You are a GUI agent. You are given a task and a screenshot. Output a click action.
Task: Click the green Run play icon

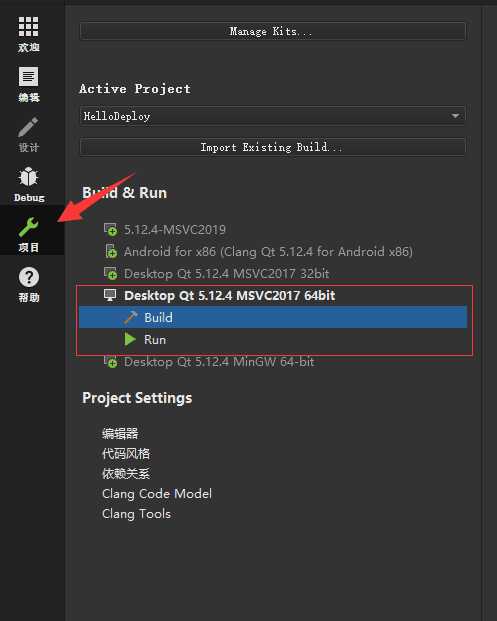coord(130,339)
